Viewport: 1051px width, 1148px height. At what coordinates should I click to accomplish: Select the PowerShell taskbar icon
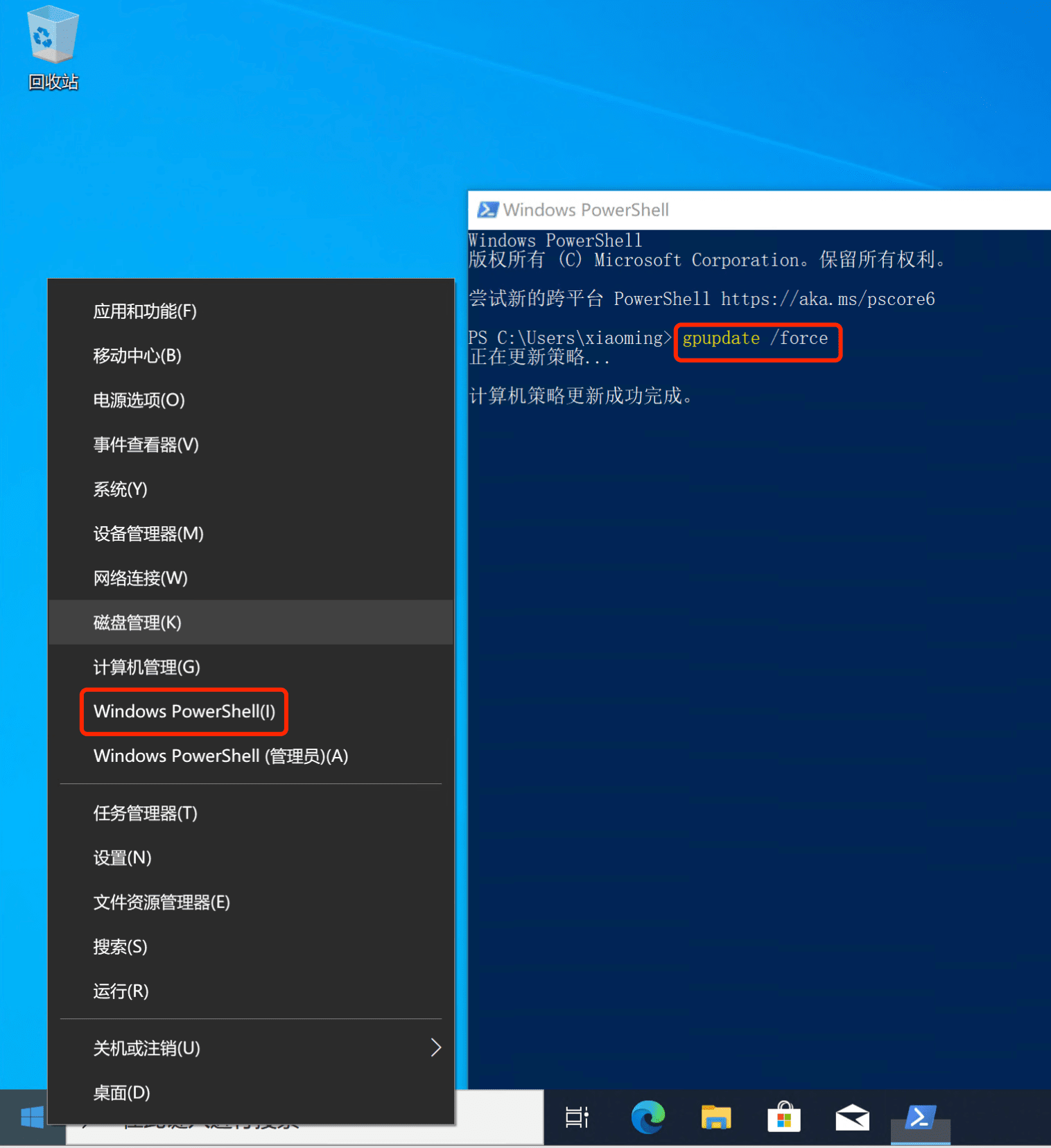tap(921, 1117)
